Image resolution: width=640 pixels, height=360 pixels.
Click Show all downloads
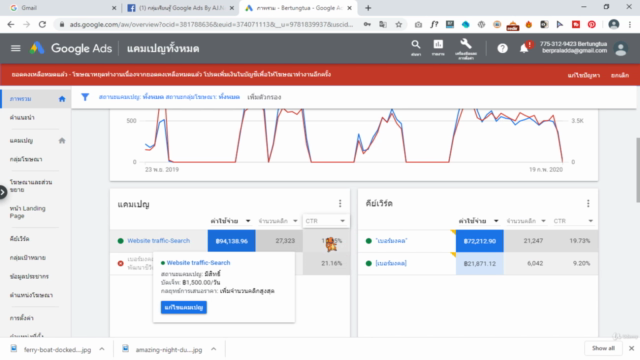point(603,348)
